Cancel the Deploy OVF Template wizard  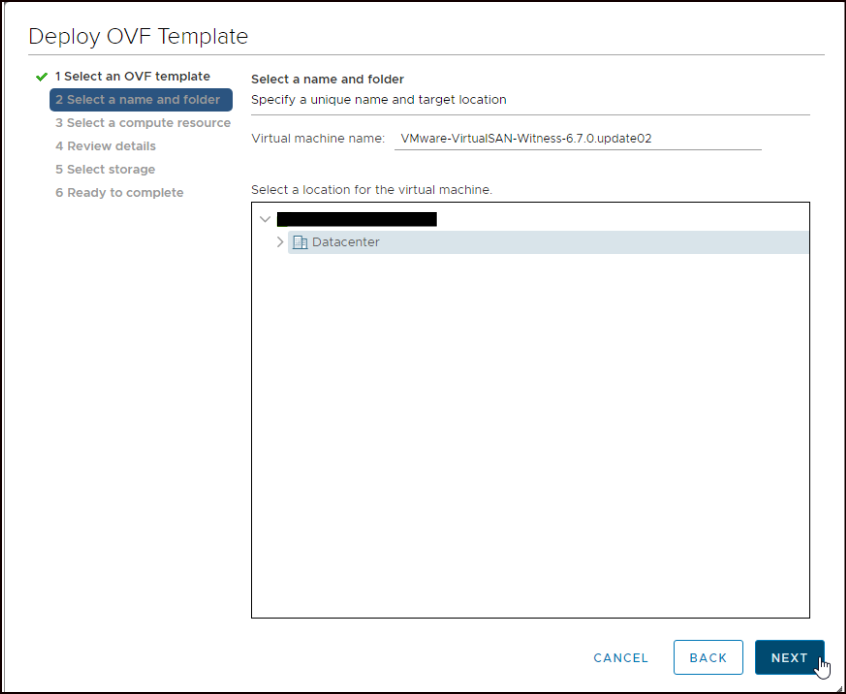tap(620, 658)
